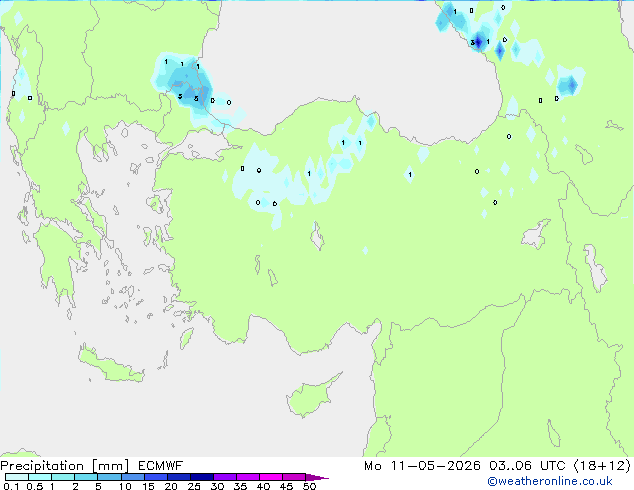Click the 'Precipitation' title word
Screen dimensions: 634x490
click(42, 466)
